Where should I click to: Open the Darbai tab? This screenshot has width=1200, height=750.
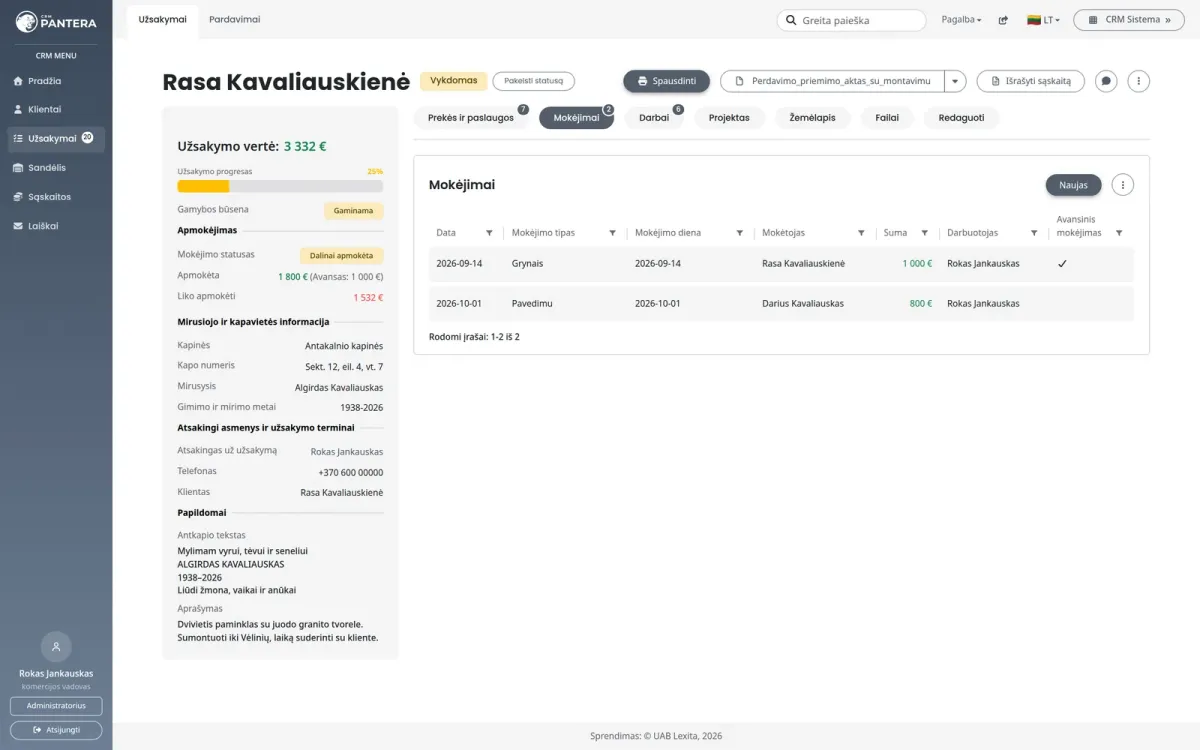click(654, 118)
